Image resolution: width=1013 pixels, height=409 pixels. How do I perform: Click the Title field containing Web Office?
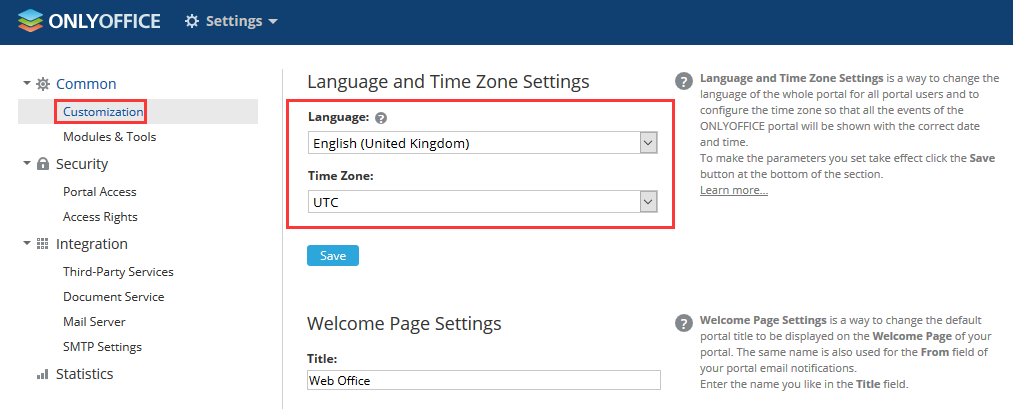484,380
